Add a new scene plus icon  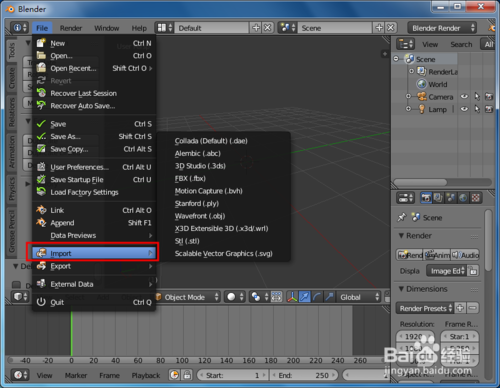379,28
